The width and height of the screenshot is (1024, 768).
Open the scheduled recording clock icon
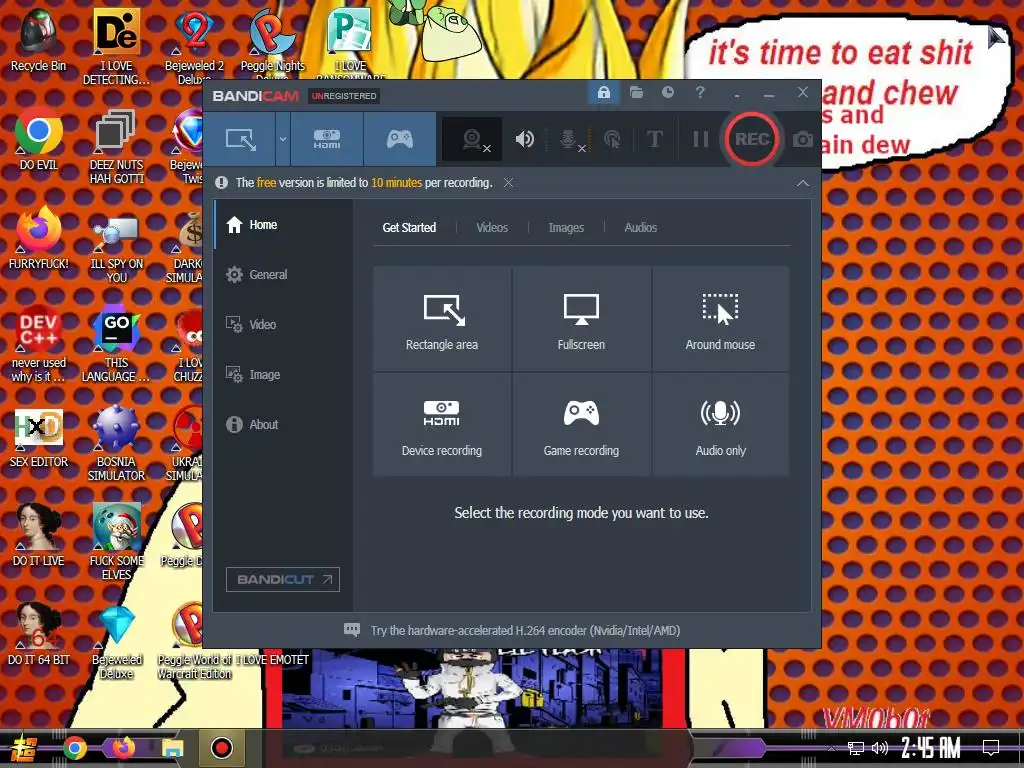(x=667, y=93)
